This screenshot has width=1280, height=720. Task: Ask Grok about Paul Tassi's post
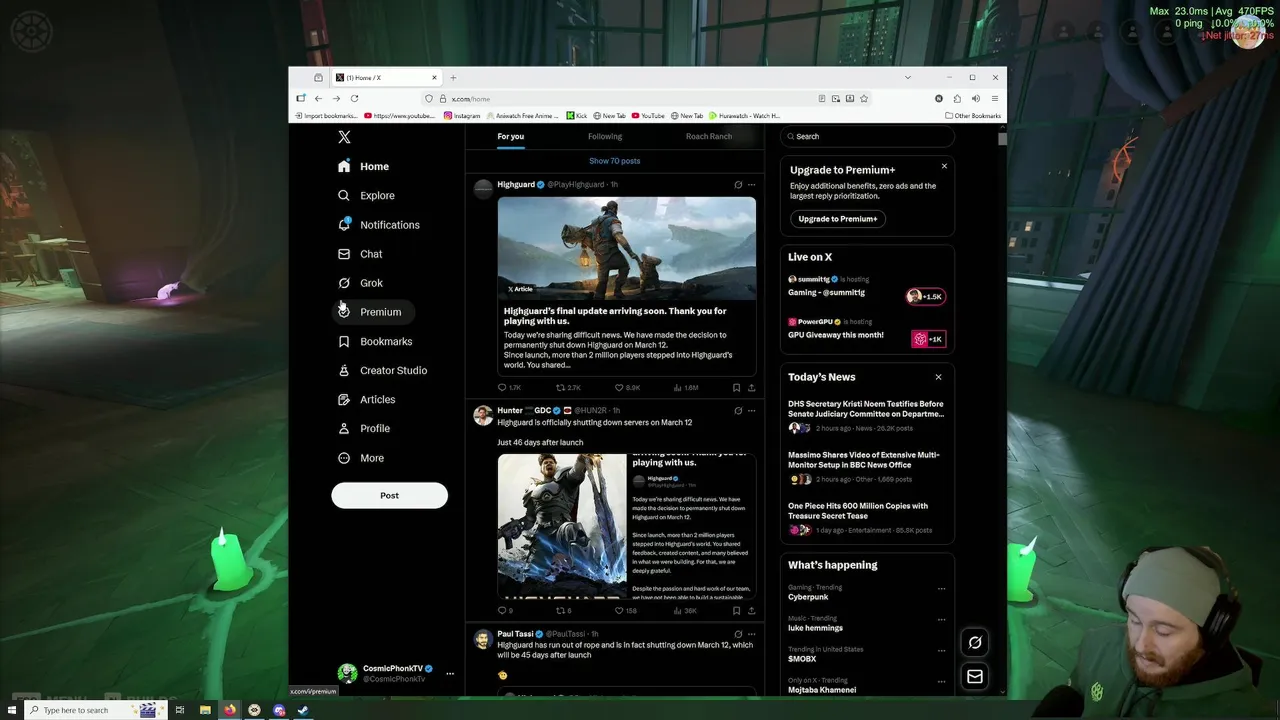coord(738,634)
